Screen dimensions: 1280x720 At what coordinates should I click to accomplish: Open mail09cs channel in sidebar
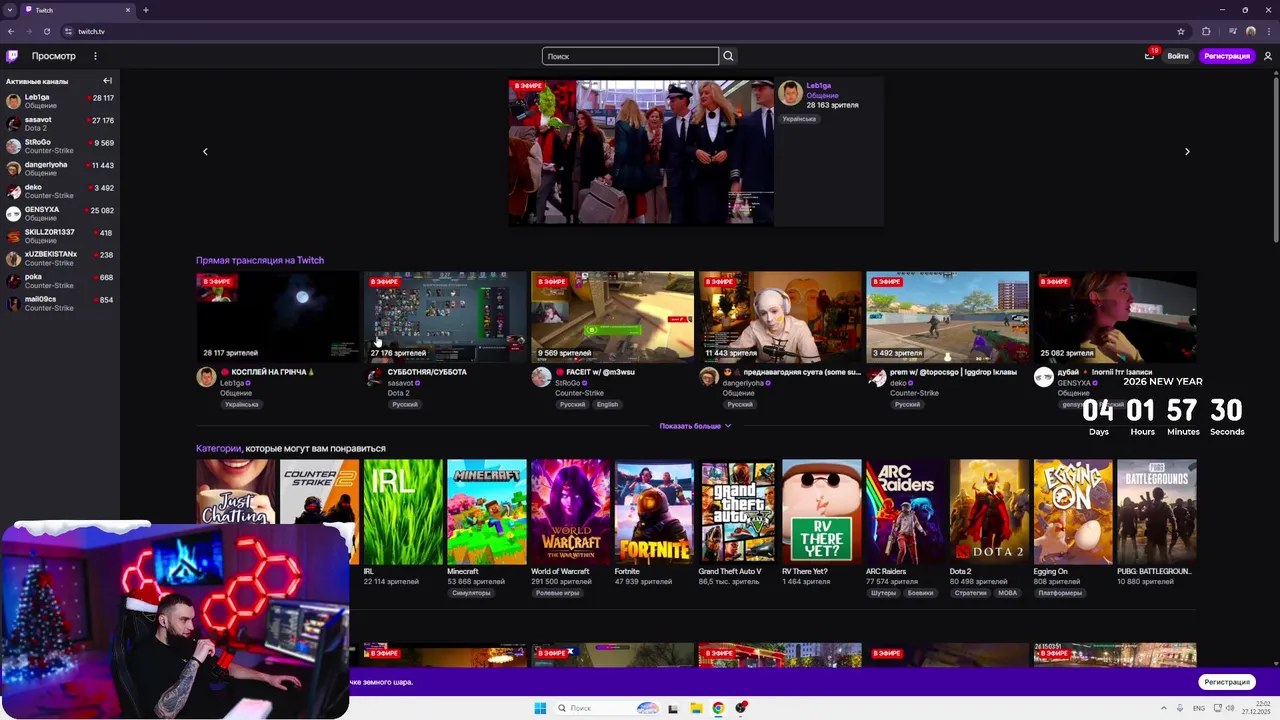60,303
